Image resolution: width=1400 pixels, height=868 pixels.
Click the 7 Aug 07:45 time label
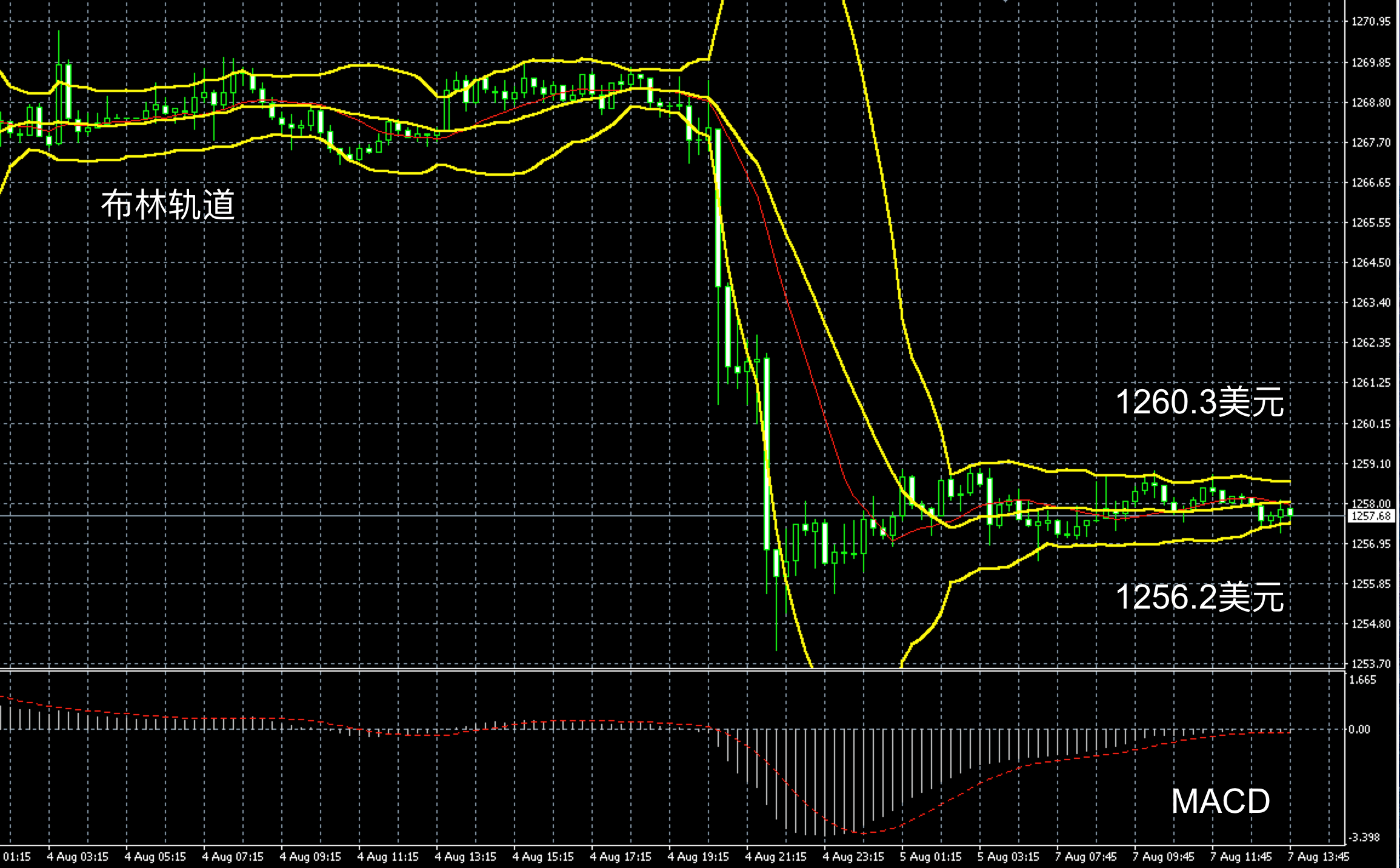pyautogui.click(x=1085, y=856)
